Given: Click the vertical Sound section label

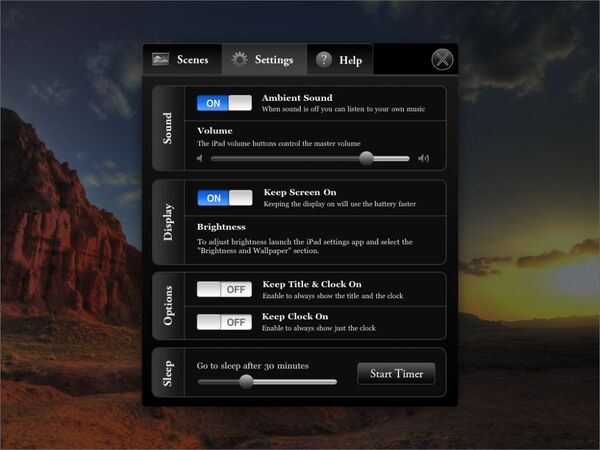Looking at the screenshot, I should pyautogui.click(x=167, y=128).
